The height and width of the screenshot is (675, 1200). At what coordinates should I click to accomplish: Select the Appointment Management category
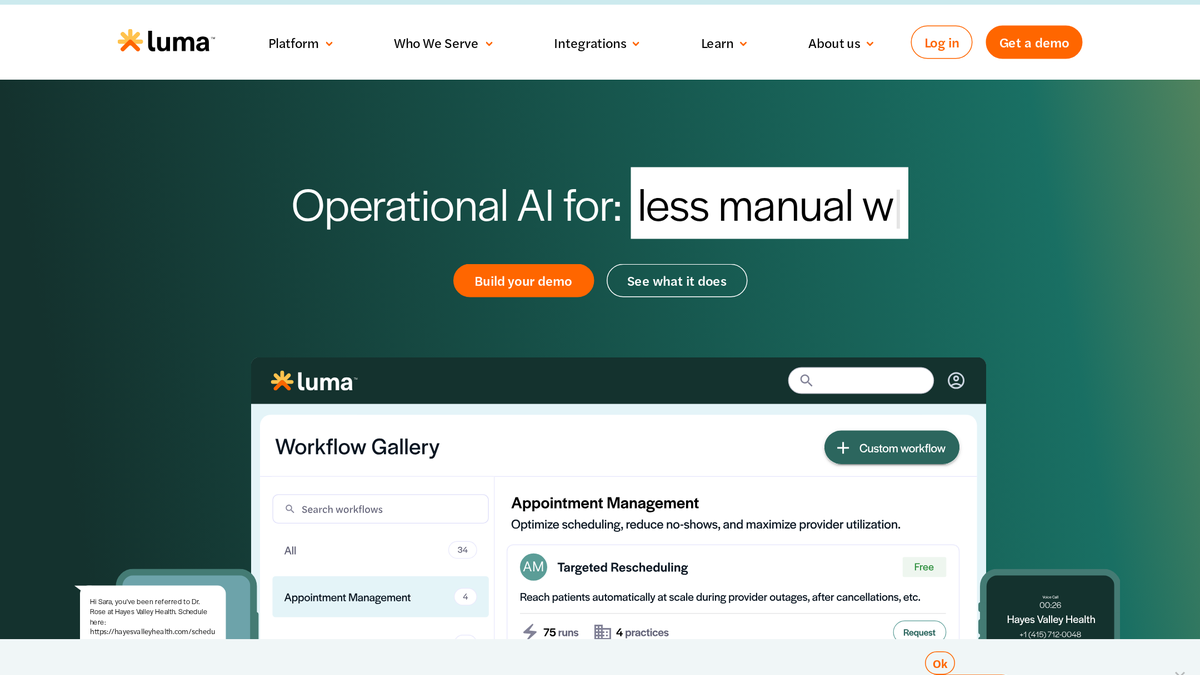tap(380, 597)
